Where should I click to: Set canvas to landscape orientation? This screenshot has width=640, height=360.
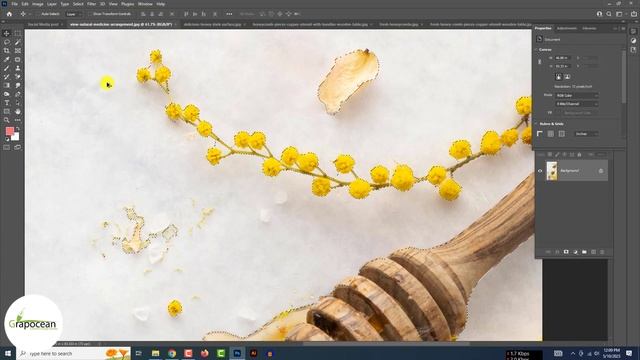tap(567, 77)
